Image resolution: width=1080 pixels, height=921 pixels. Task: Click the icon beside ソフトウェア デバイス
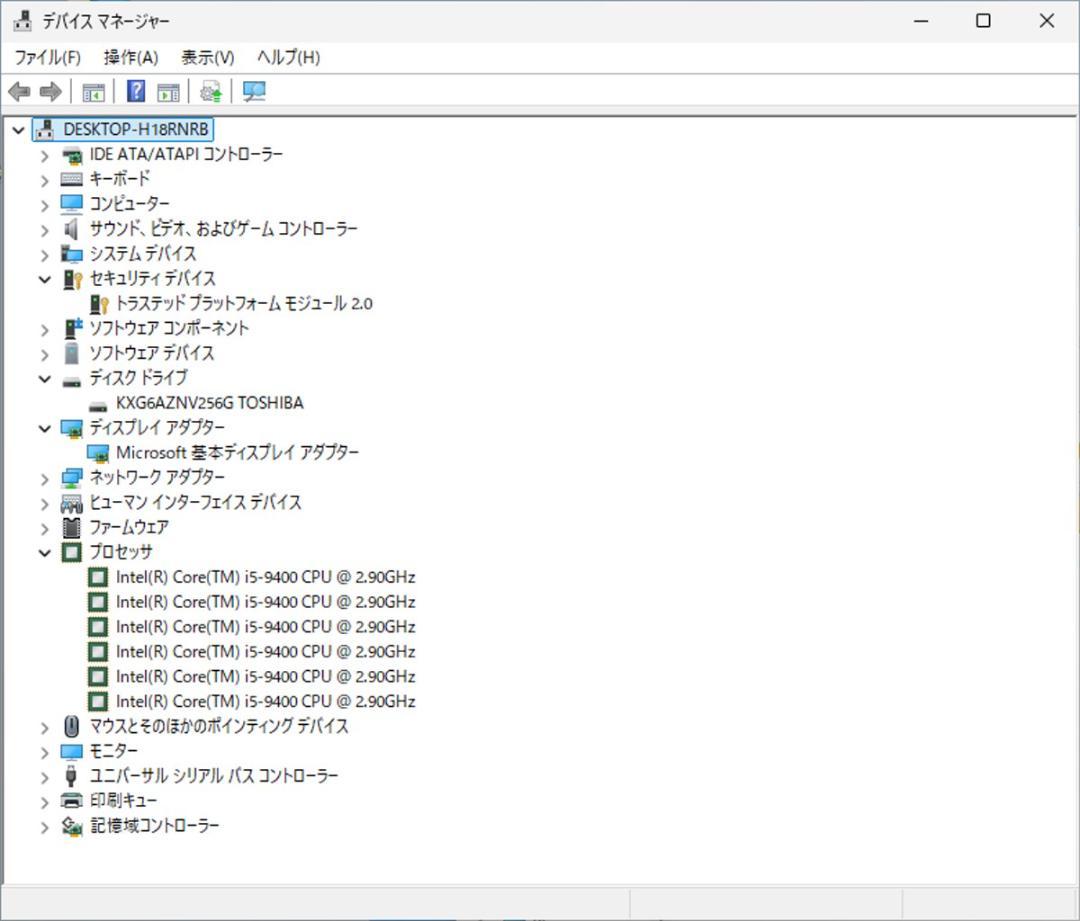71,353
